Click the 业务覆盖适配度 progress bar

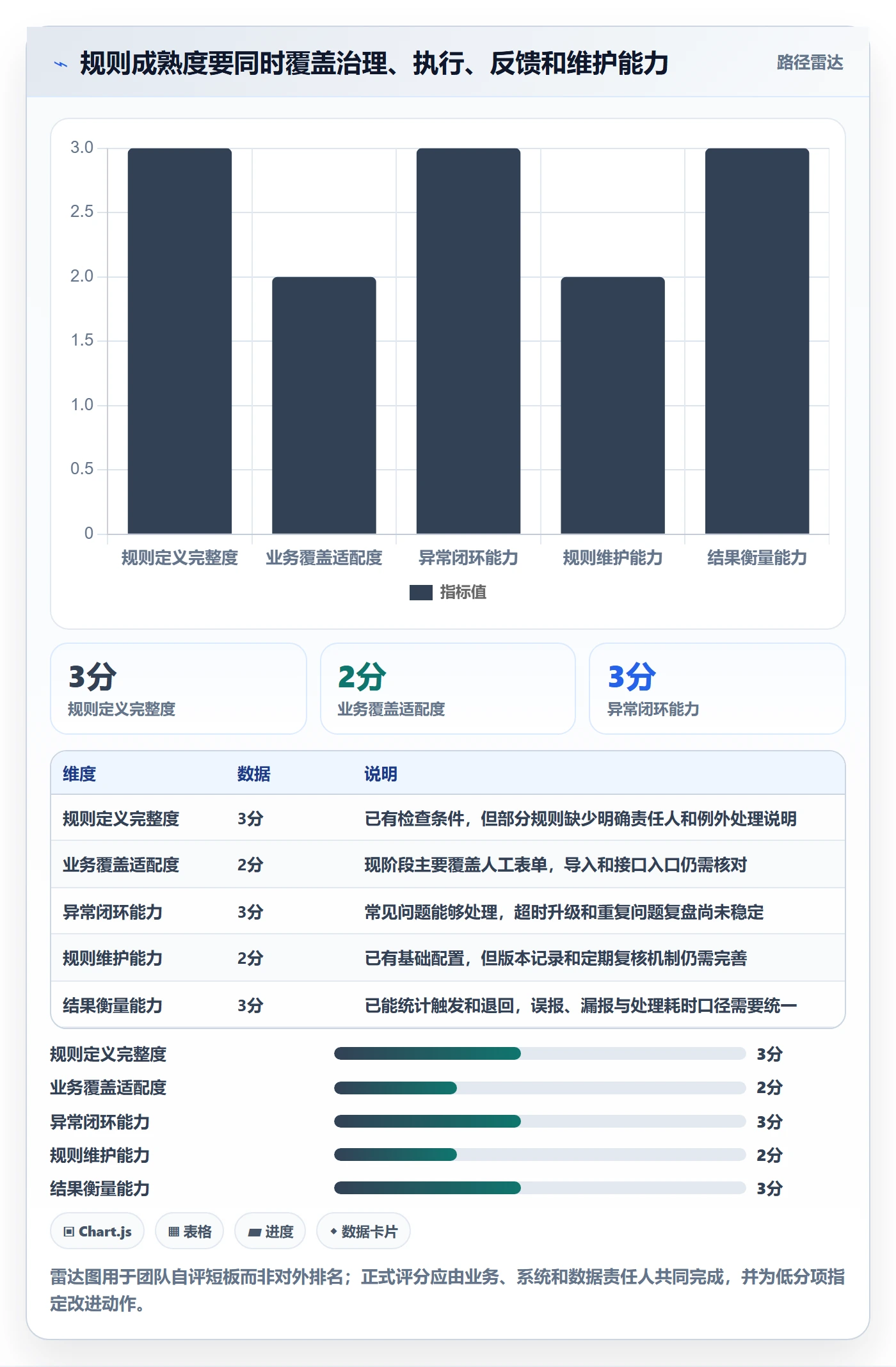pyautogui.click(x=540, y=1087)
